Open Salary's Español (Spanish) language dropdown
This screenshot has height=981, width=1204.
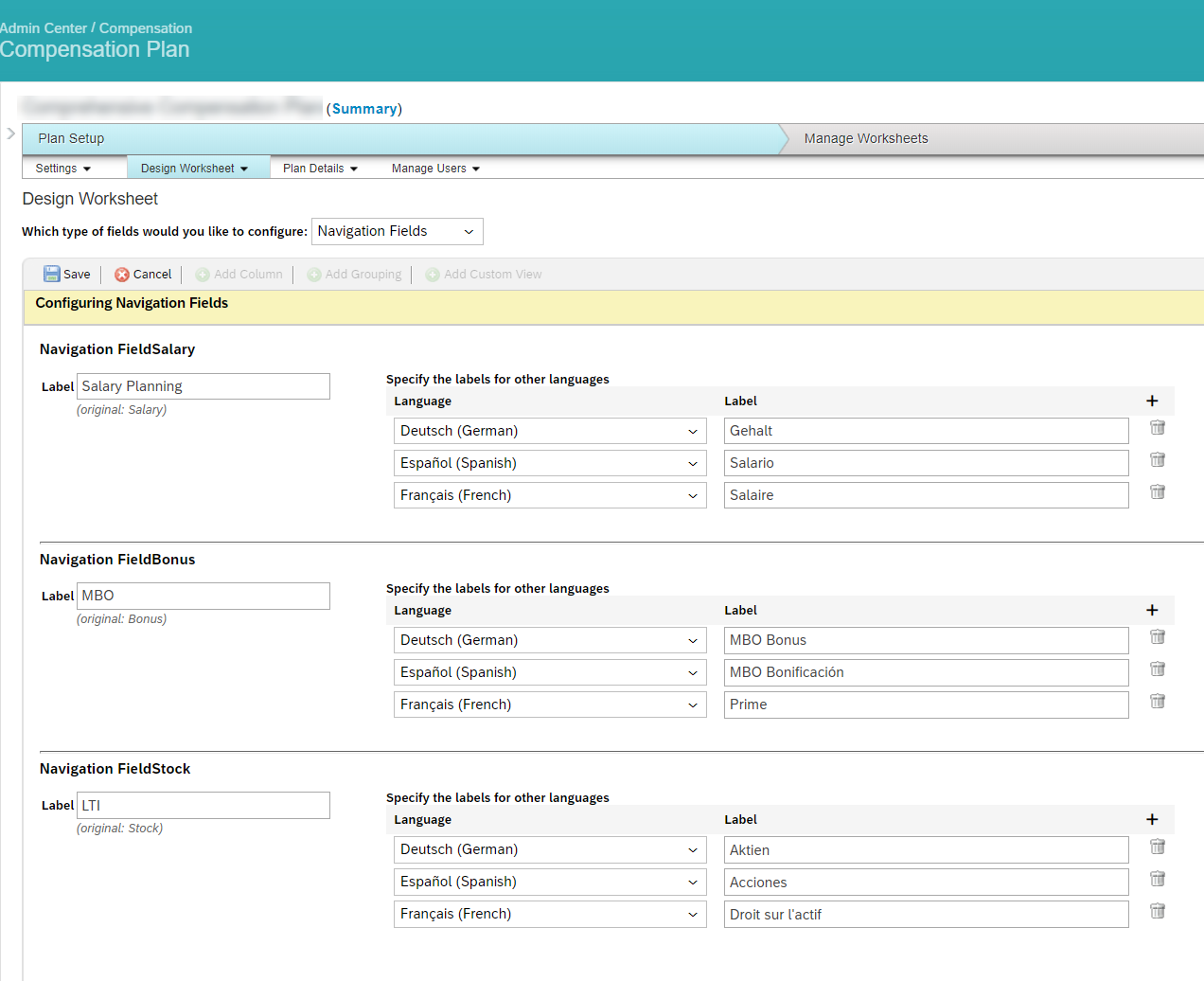tap(550, 463)
